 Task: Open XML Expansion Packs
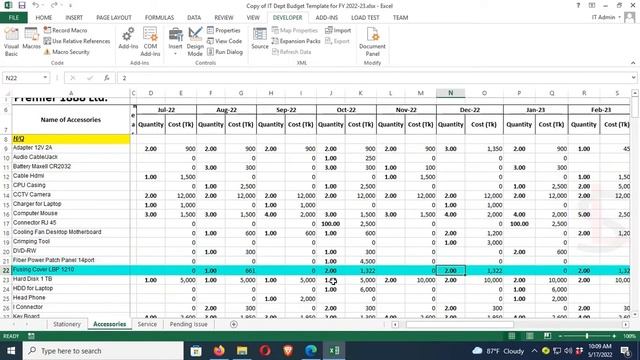(x=296, y=41)
